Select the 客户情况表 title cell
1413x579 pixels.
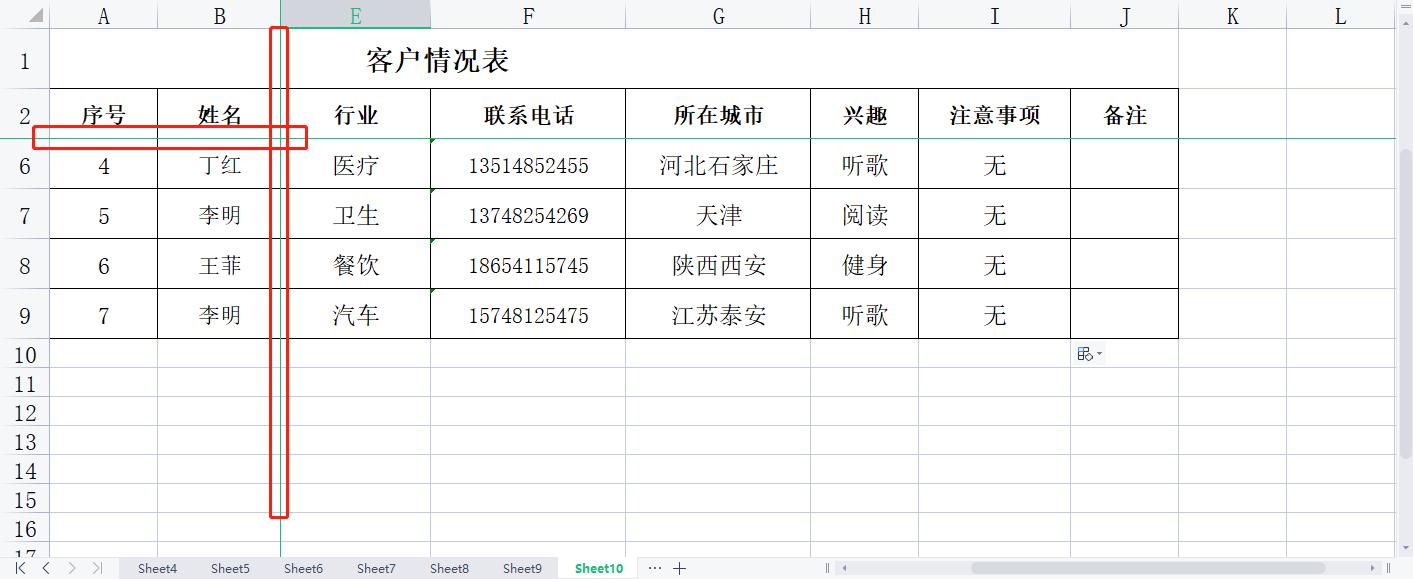click(435, 59)
